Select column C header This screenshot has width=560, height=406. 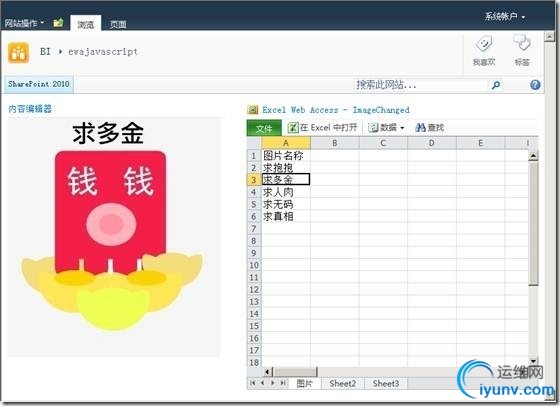[383, 143]
